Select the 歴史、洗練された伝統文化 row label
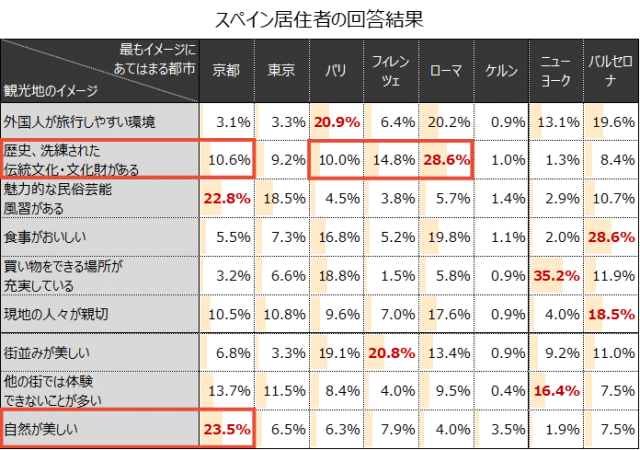Image resolution: width=640 pixels, height=450 pixels. click(x=72, y=159)
